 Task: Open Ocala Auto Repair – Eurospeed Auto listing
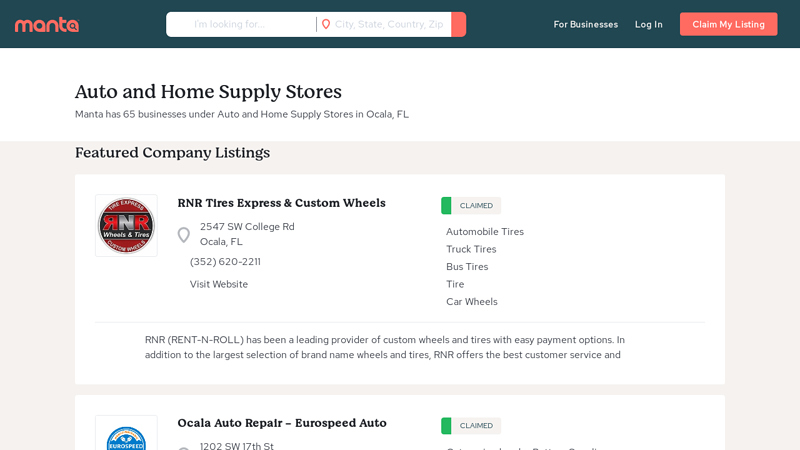click(282, 423)
